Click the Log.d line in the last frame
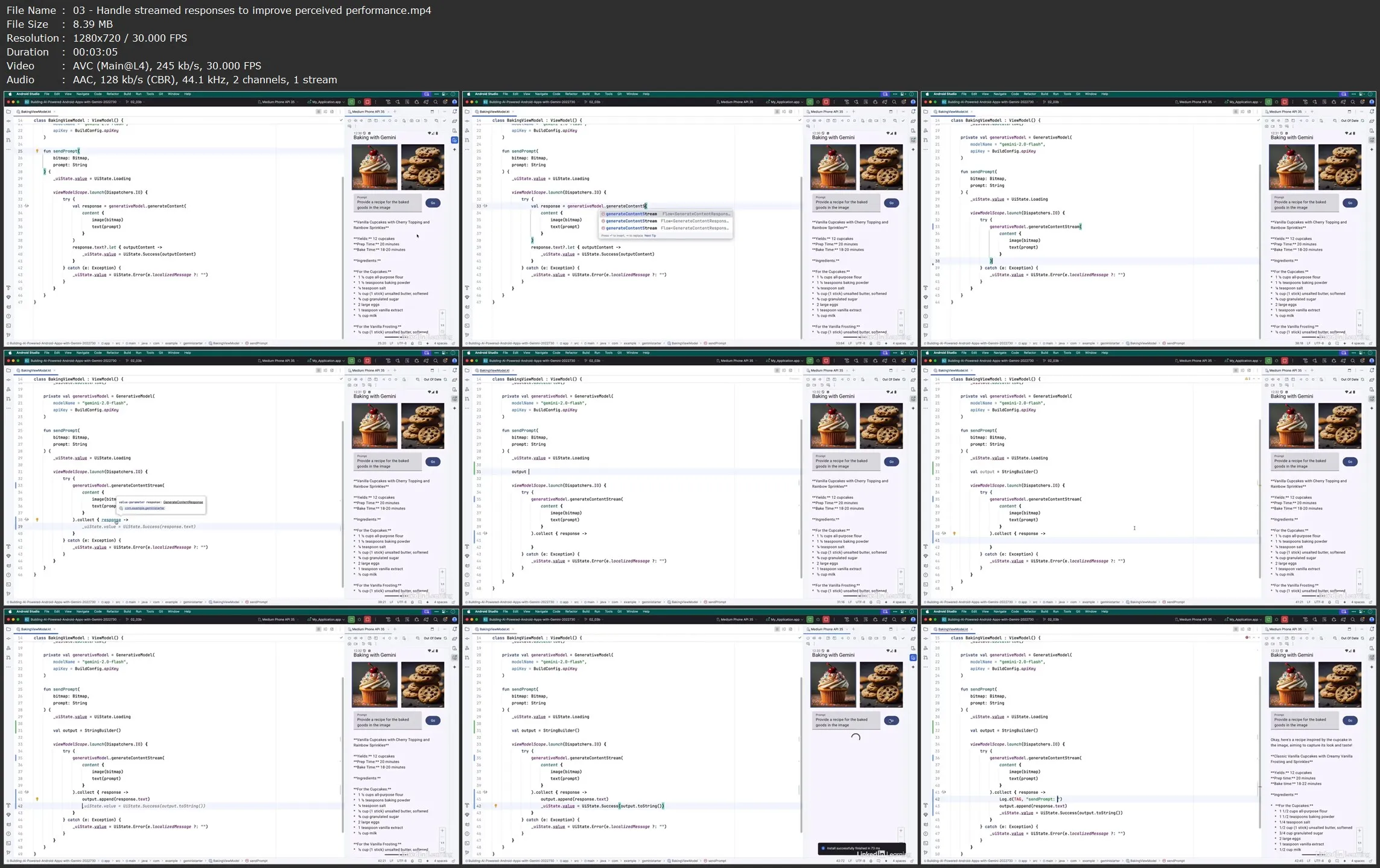This screenshot has width=1380, height=868. click(x=1031, y=799)
